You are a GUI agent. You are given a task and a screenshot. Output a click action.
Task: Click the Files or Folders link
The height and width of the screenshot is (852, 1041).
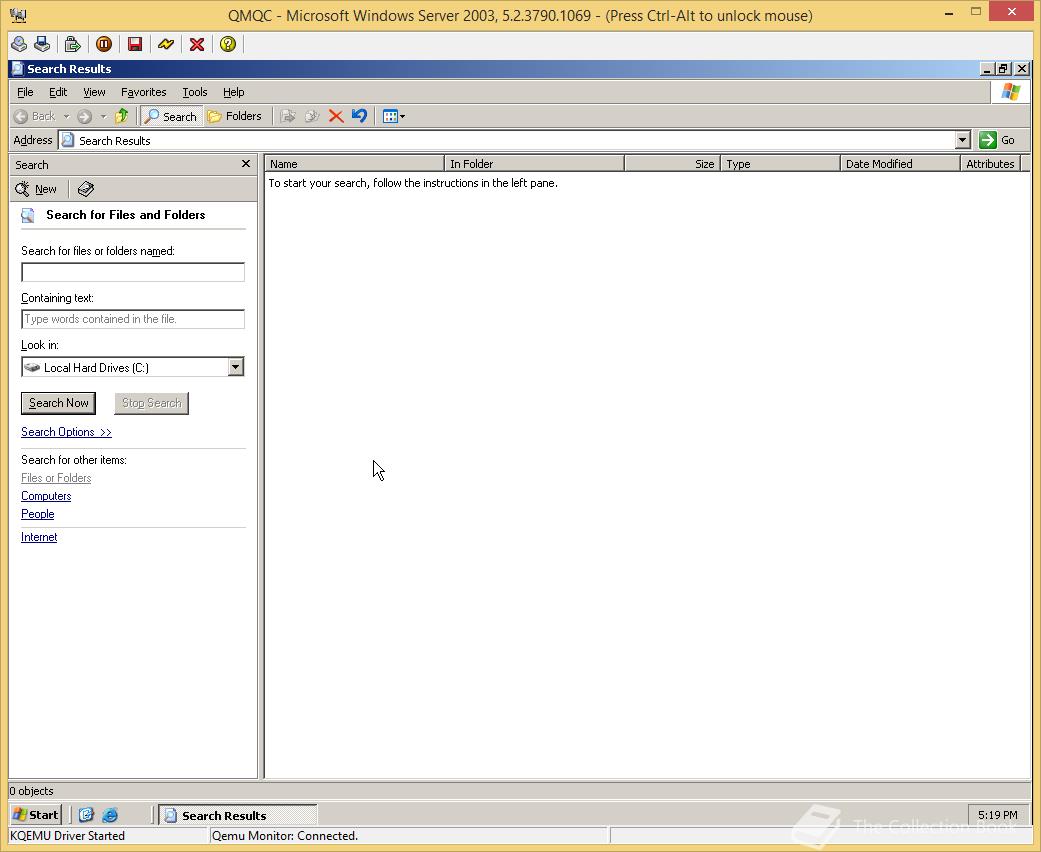(56, 478)
